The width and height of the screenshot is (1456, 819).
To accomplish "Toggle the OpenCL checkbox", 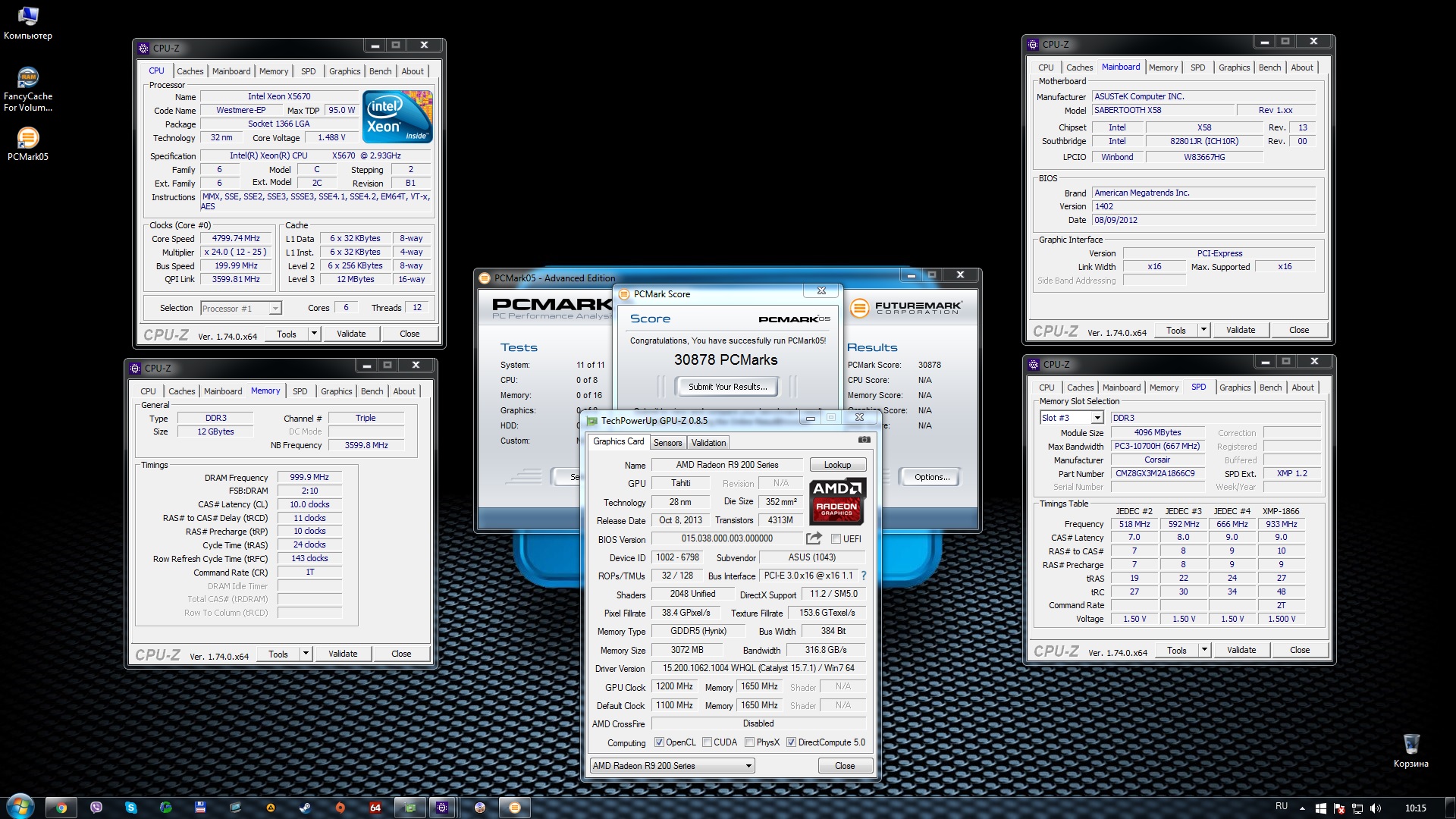I will click(659, 742).
